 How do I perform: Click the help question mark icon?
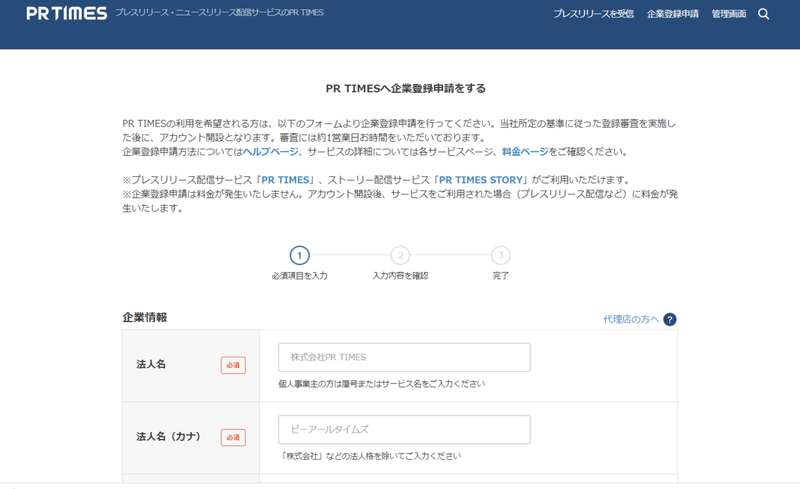tap(670, 320)
